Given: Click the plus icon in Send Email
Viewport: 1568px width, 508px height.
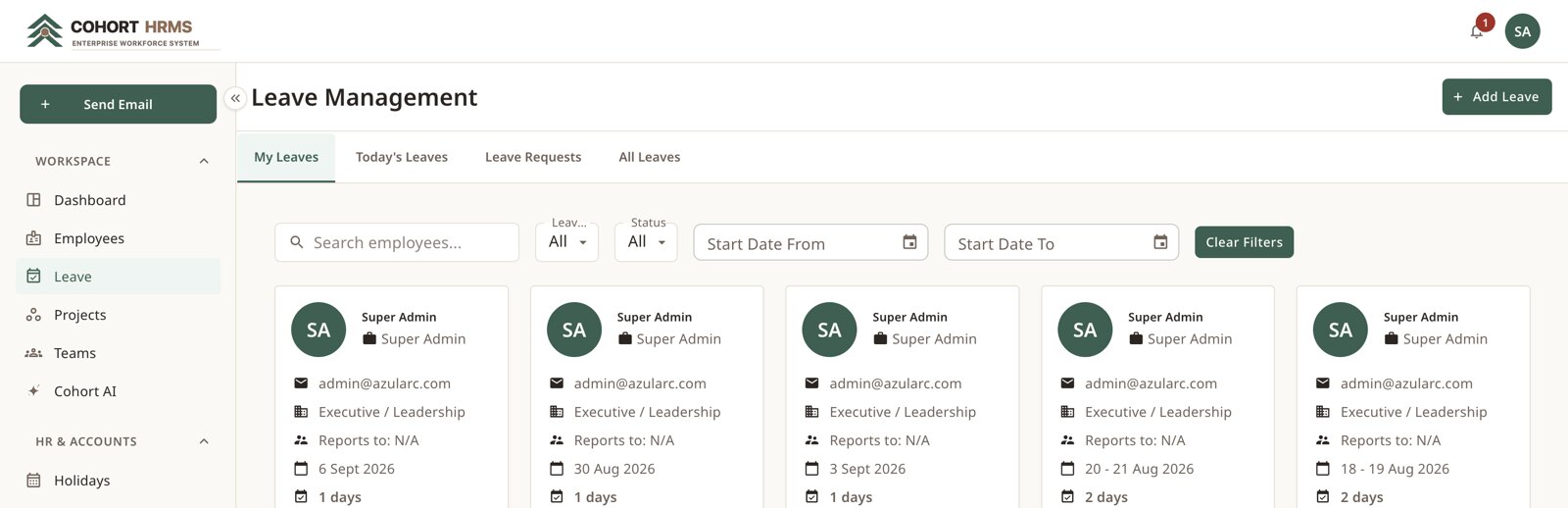Looking at the screenshot, I should (45, 104).
